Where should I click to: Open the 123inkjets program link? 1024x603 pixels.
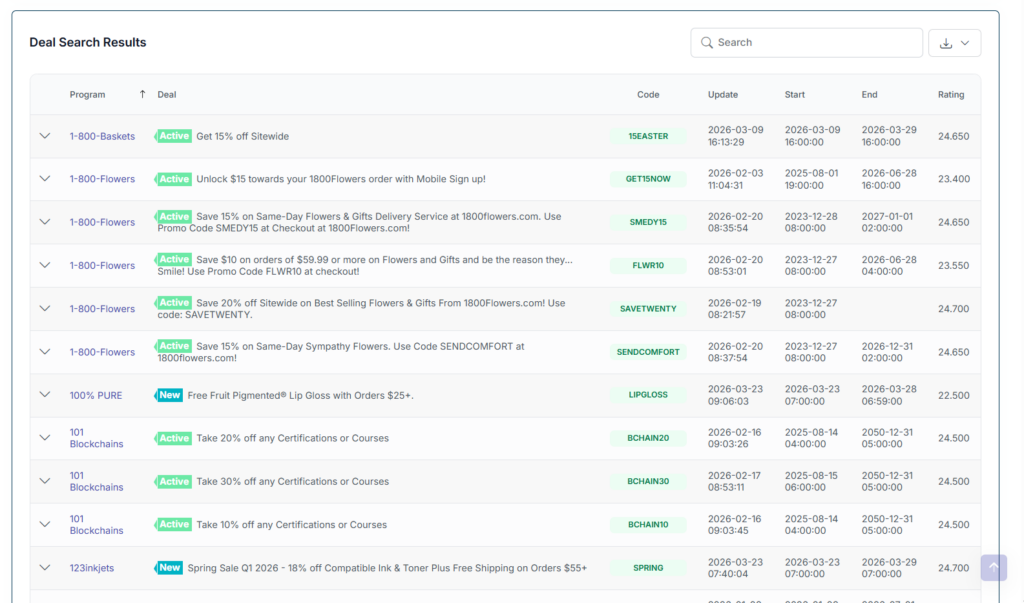(92, 568)
